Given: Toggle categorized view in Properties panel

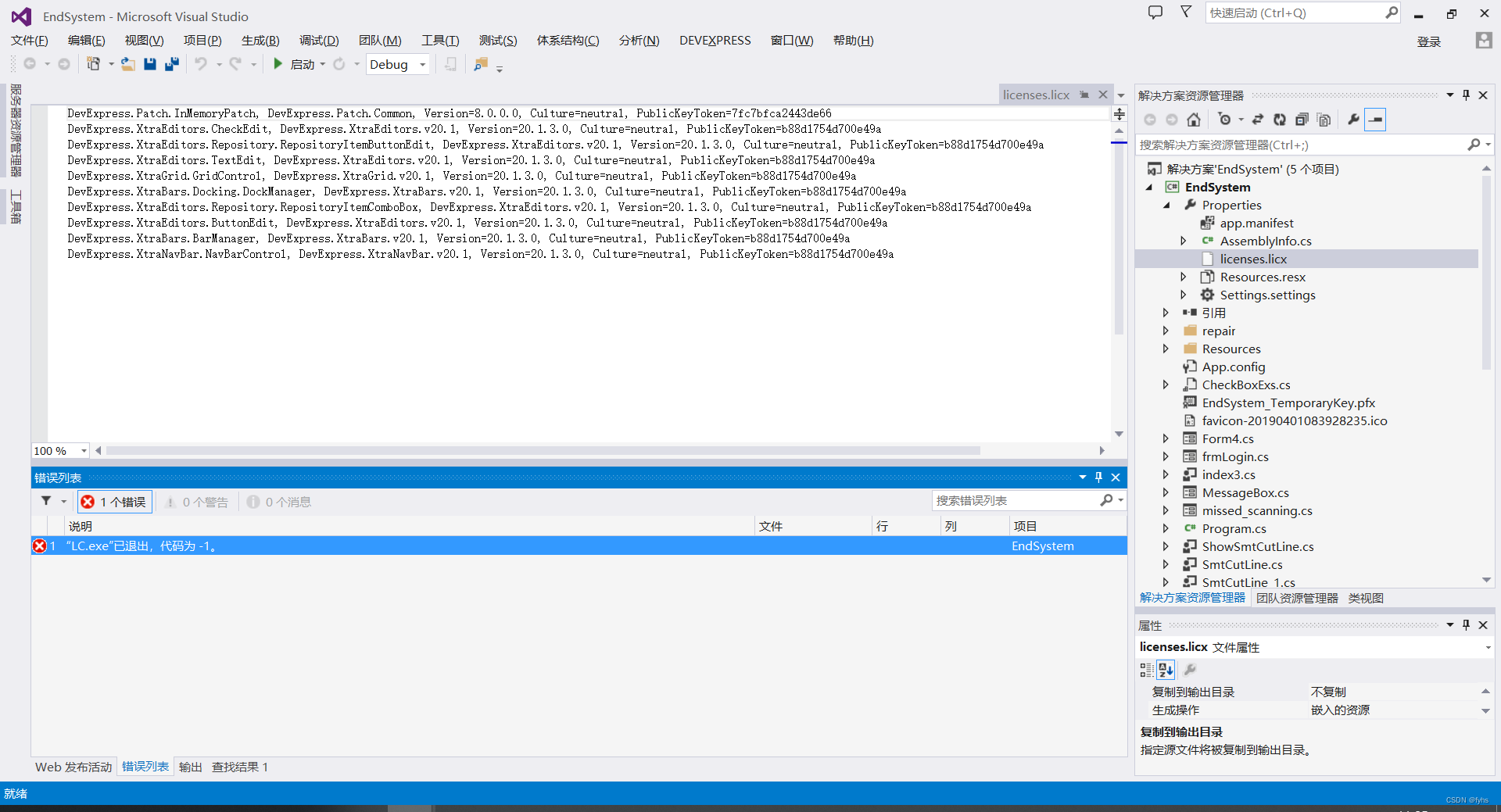Looking at the screenshot, I should point(1146,670).
